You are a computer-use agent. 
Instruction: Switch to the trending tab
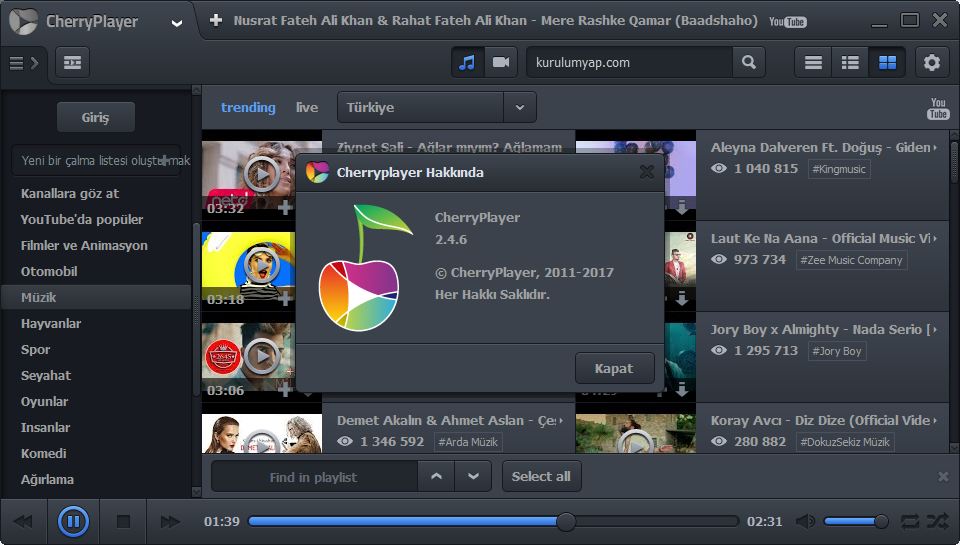(x=248, y=107)
